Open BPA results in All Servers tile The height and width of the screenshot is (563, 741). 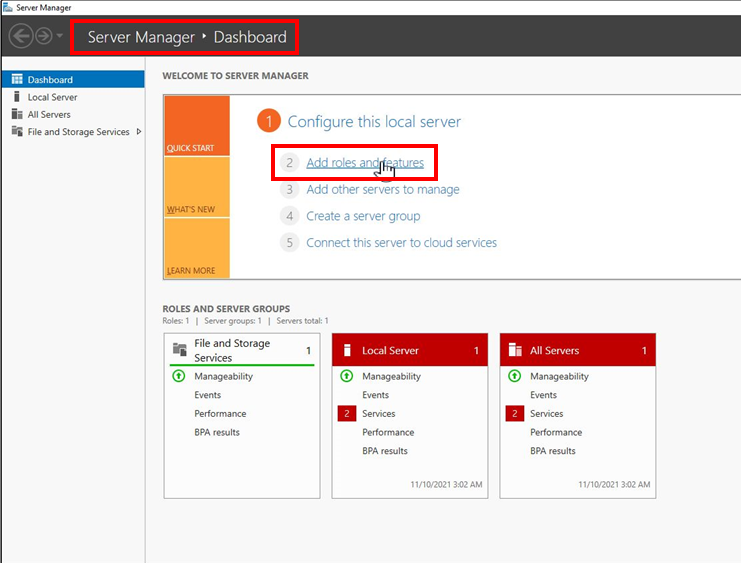point(552,451)
